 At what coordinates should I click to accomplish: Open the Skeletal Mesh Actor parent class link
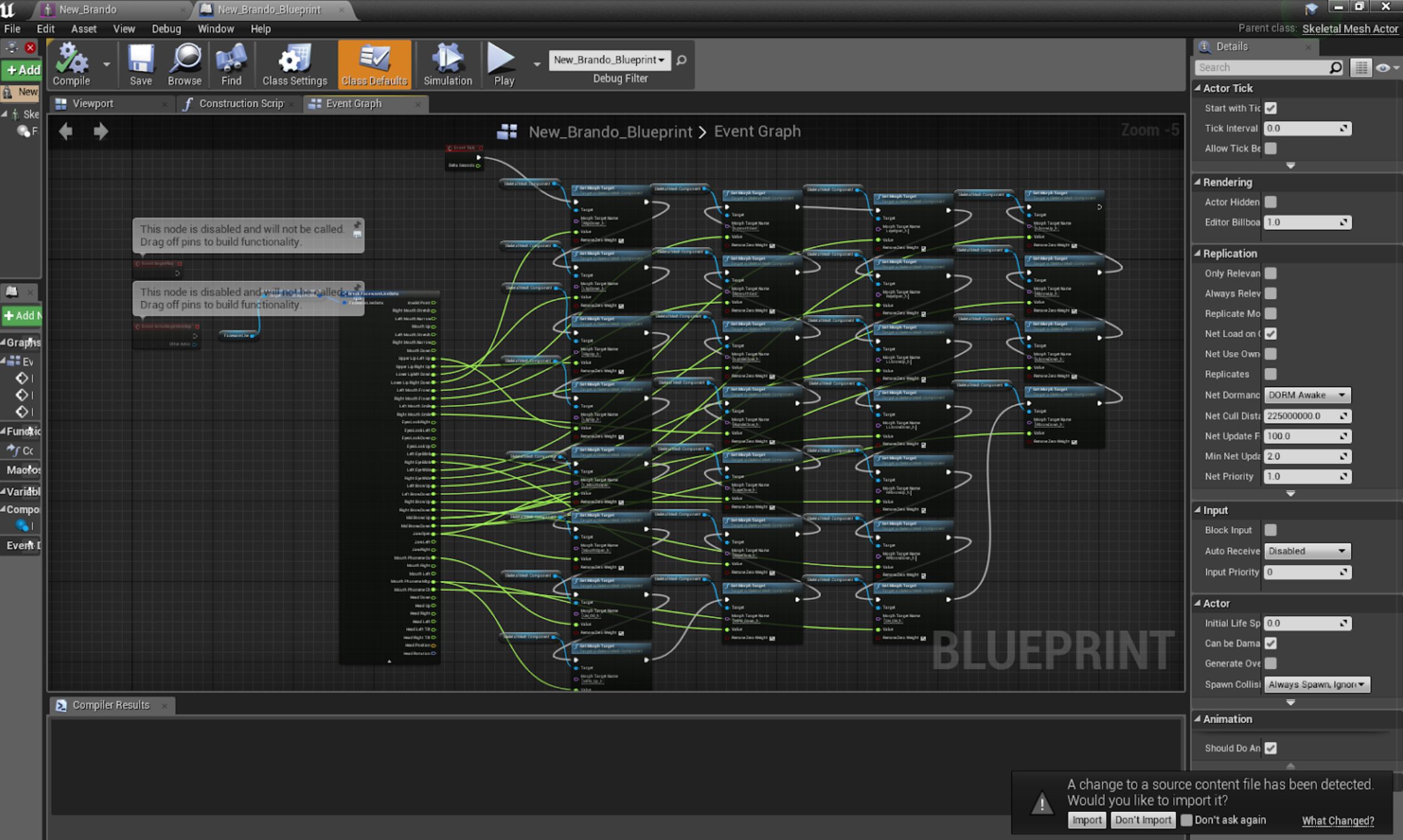pos(1350,29)
